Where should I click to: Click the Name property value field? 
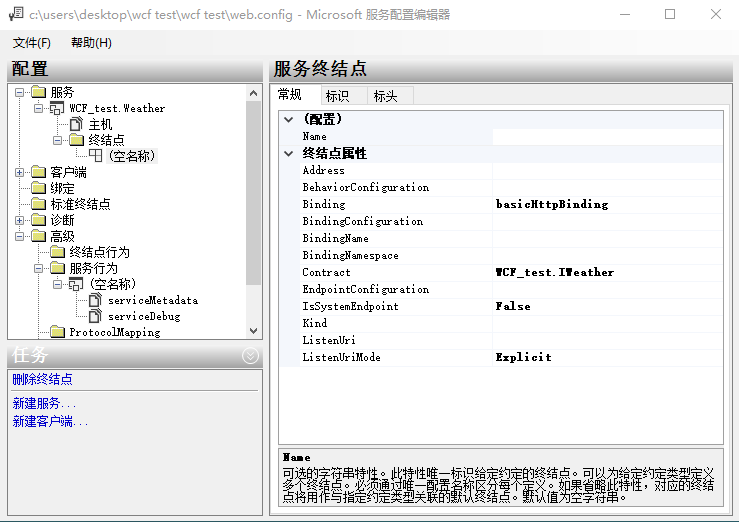(608, 137)
